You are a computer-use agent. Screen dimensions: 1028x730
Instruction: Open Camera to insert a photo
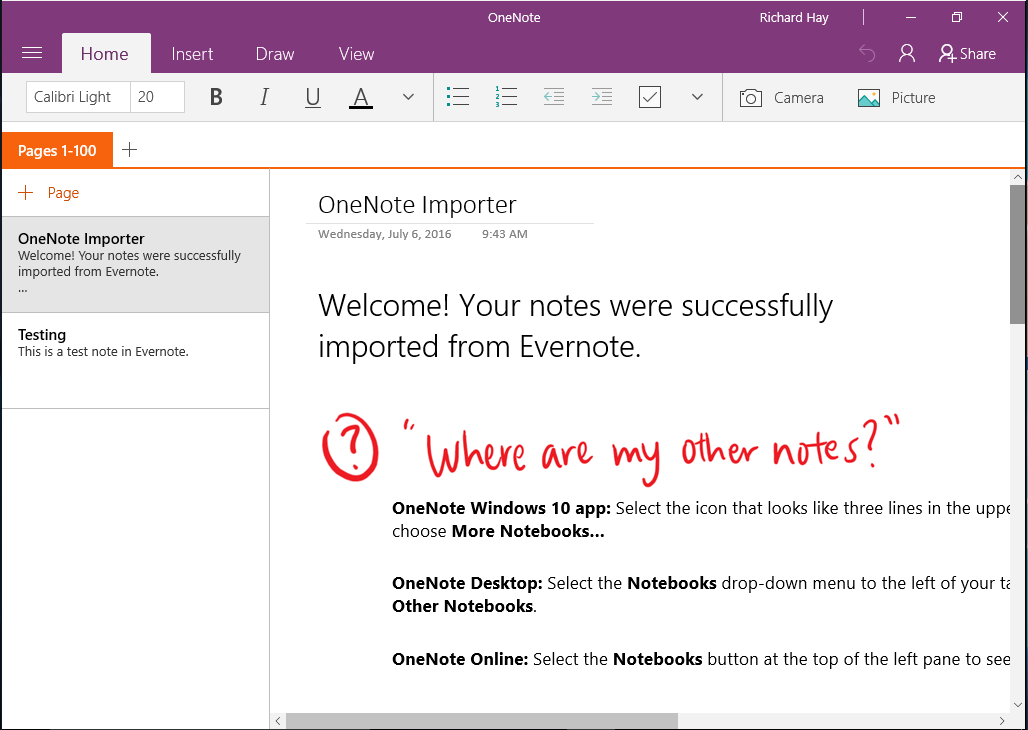coord(782,98)
